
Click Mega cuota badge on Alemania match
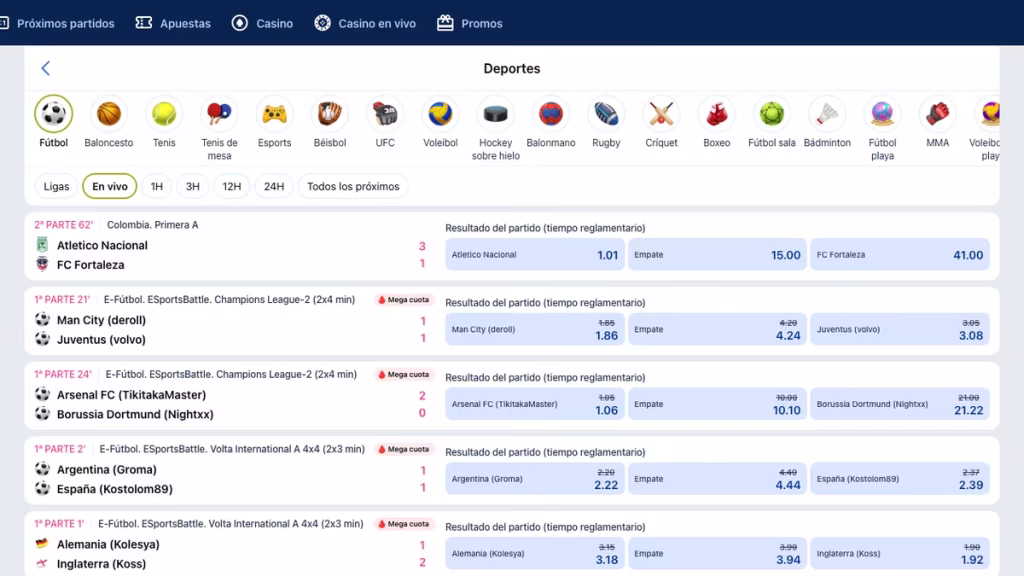pyautogui.click(x=404, y=524)
